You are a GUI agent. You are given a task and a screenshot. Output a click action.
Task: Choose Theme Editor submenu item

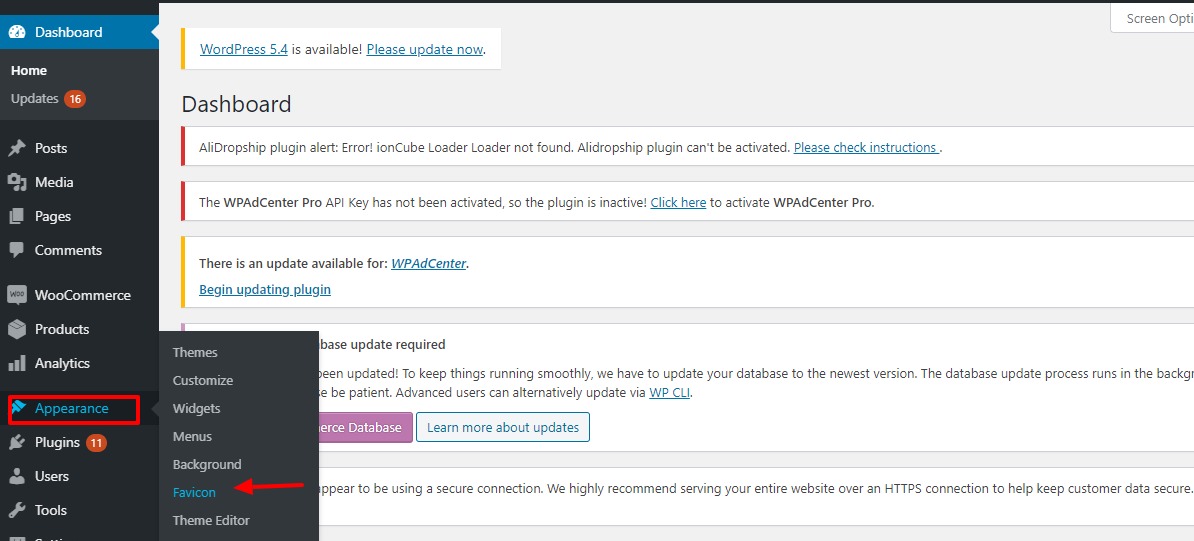pyautogui.click(x=211, y=520)
